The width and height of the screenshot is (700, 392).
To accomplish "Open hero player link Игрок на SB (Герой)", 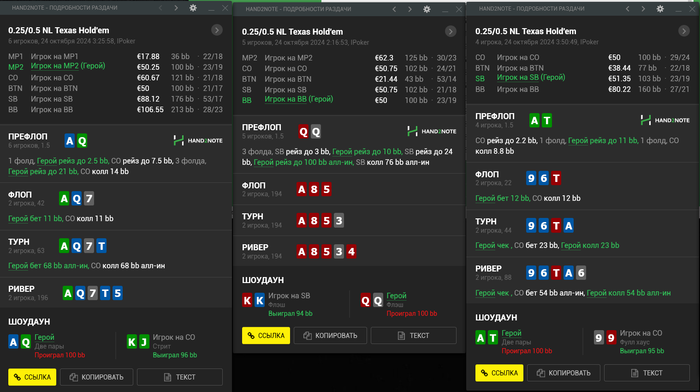I will click(x=531, y=78).
